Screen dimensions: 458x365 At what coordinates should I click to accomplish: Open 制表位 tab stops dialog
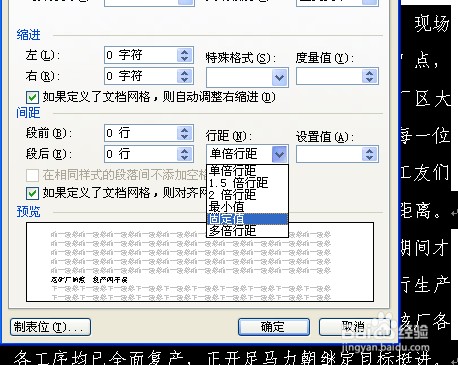point(50,327)
